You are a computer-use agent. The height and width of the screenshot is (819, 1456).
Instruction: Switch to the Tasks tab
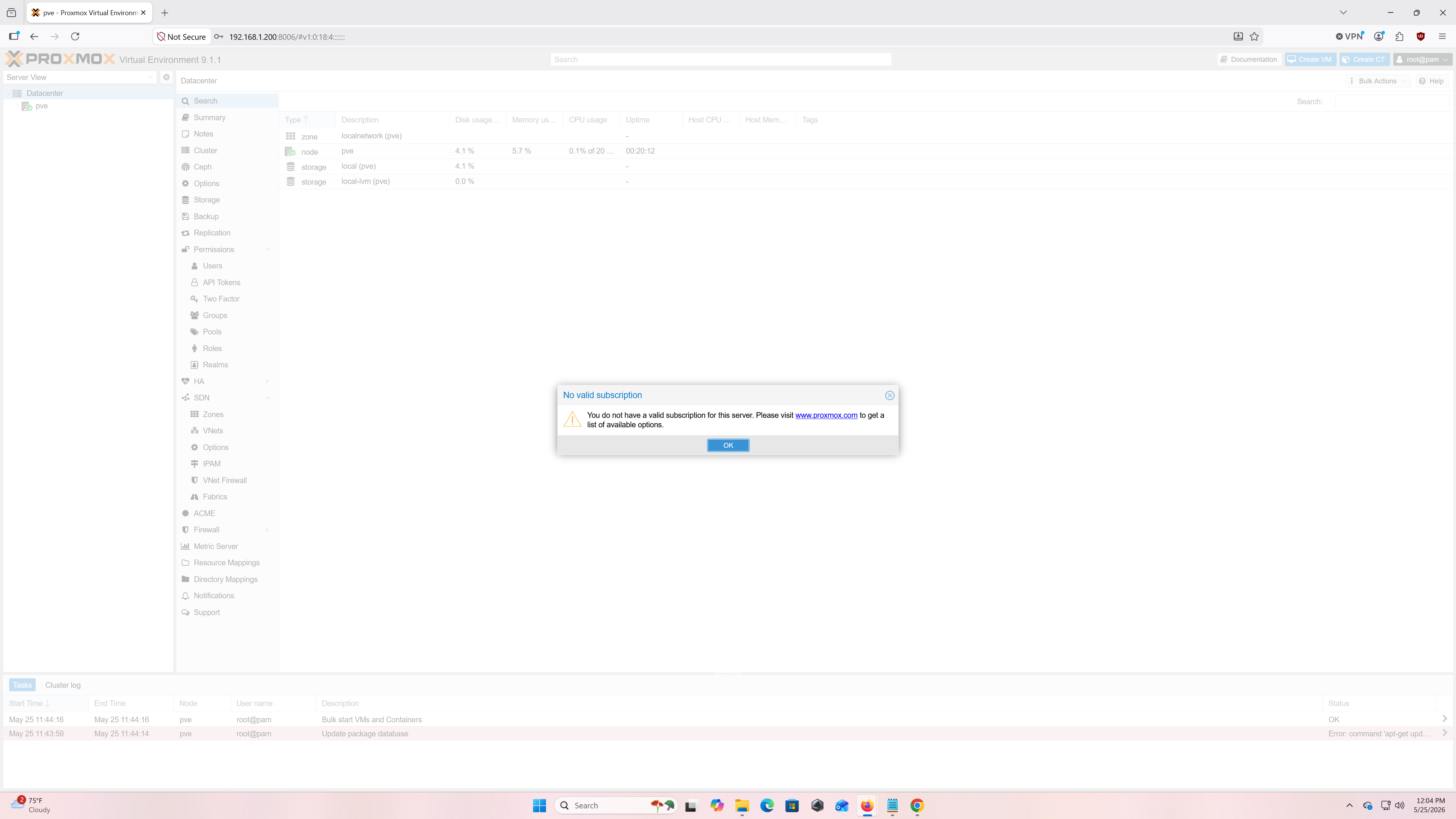[x=23, y=685]
